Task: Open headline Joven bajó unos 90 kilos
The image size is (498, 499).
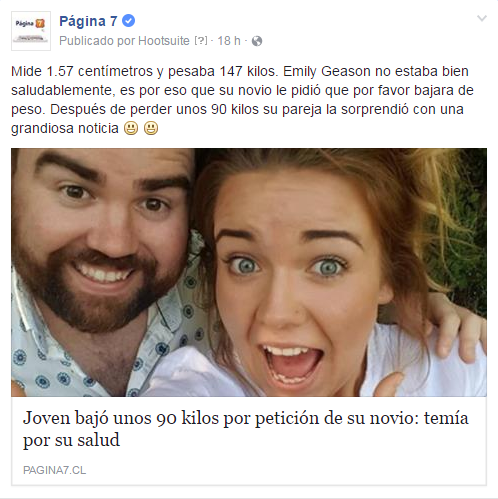Action: [246, 429]
